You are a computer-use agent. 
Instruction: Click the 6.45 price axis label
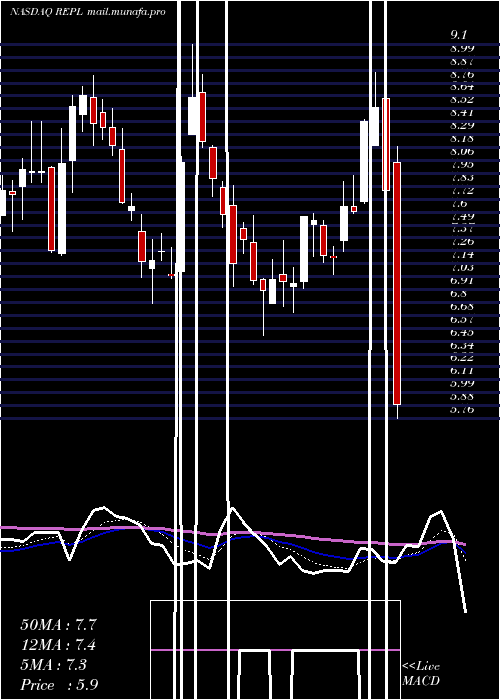(x=462, y=332)
